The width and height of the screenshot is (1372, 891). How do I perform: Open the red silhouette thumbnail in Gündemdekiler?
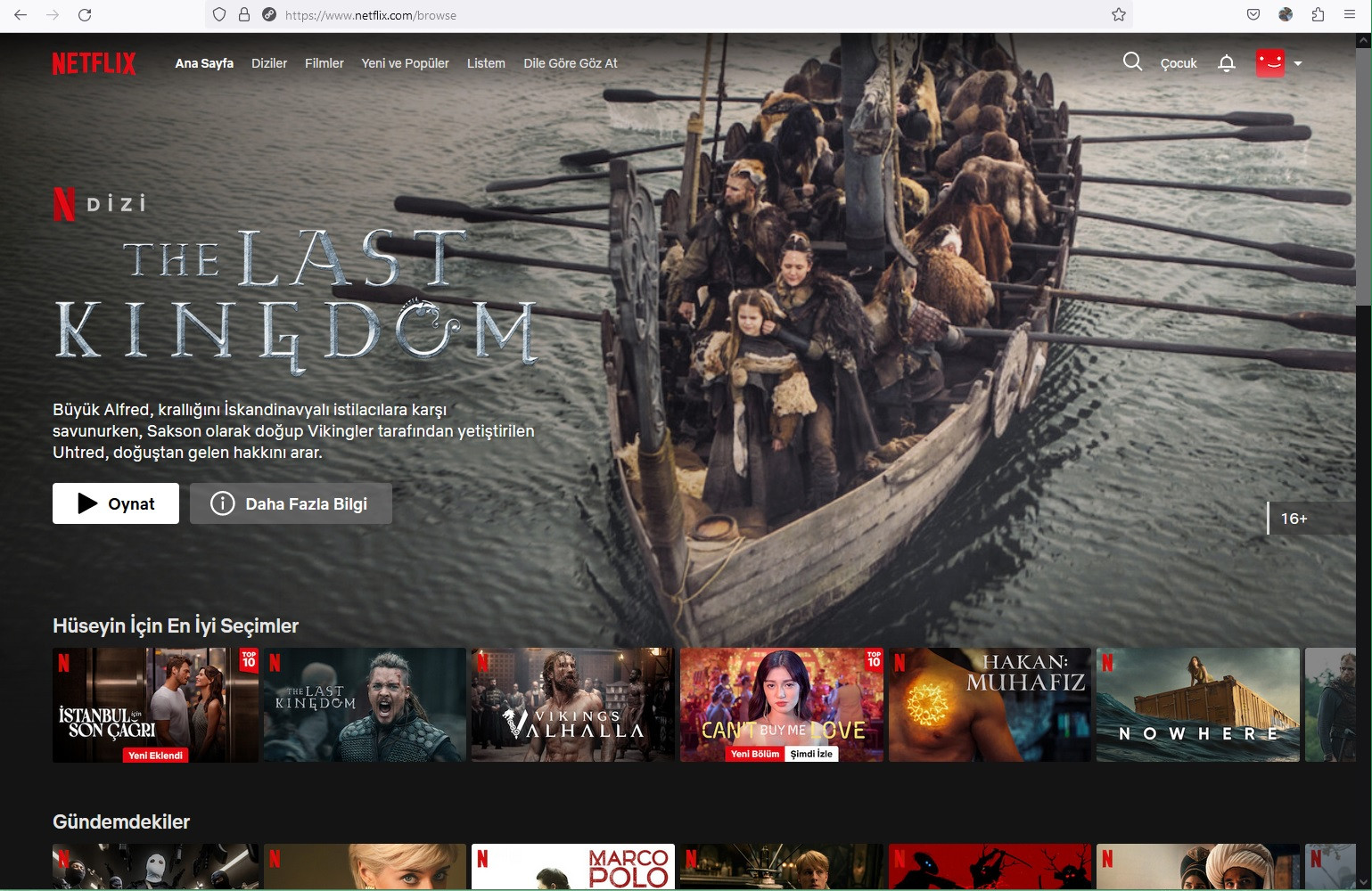click(990, 867)
